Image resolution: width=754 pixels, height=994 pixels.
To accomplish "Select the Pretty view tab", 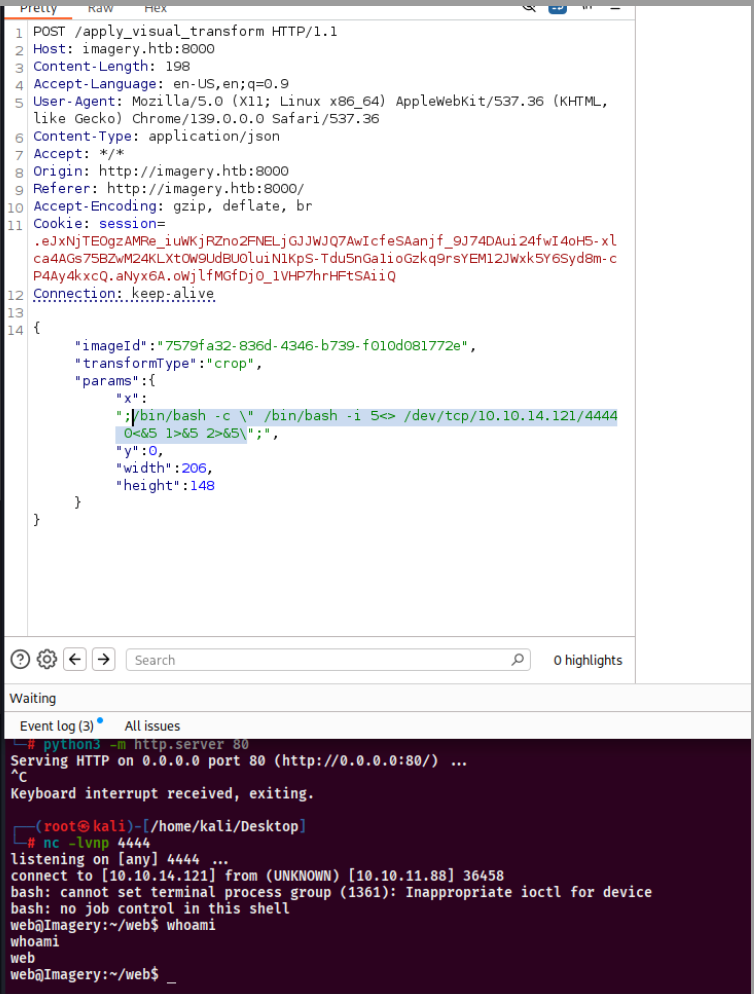I will [38, 8].
